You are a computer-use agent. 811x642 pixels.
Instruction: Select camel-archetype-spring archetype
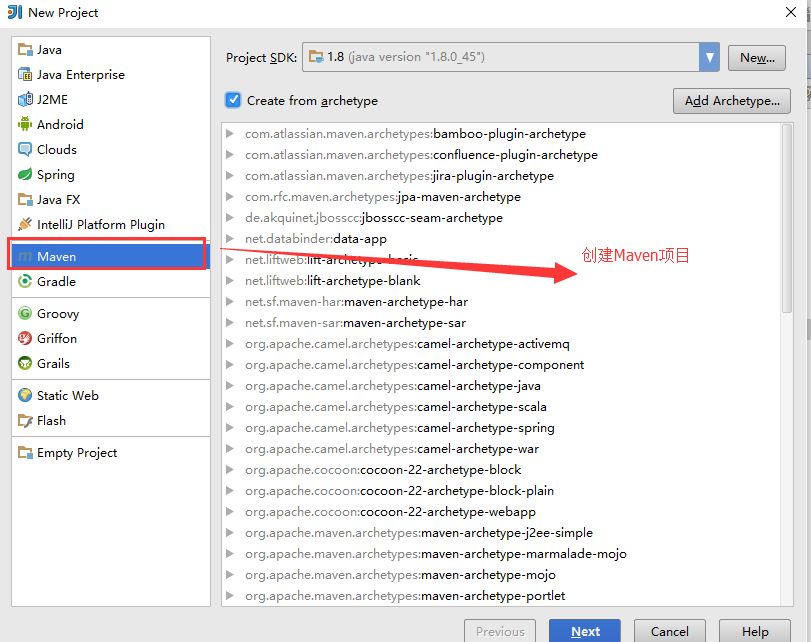pyautogui.click(x=399, y=428)
